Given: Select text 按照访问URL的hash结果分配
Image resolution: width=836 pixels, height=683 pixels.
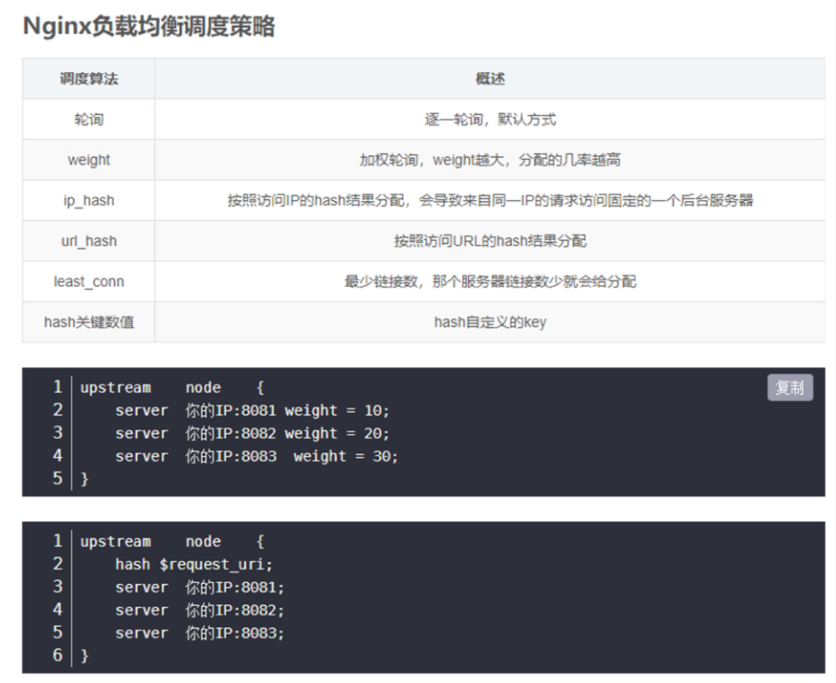Looking at the screenshot, I should pos(490,241).
